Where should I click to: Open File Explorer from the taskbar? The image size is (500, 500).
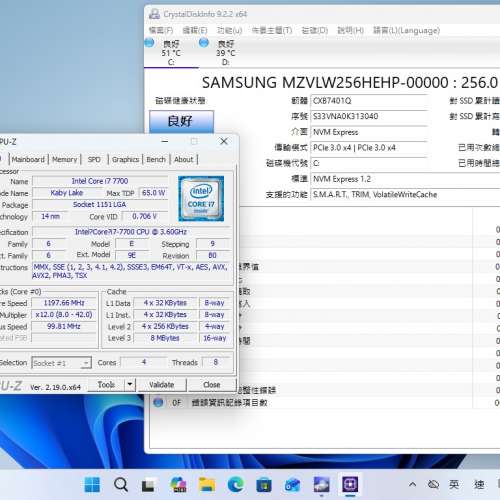(x=207, y=485)
